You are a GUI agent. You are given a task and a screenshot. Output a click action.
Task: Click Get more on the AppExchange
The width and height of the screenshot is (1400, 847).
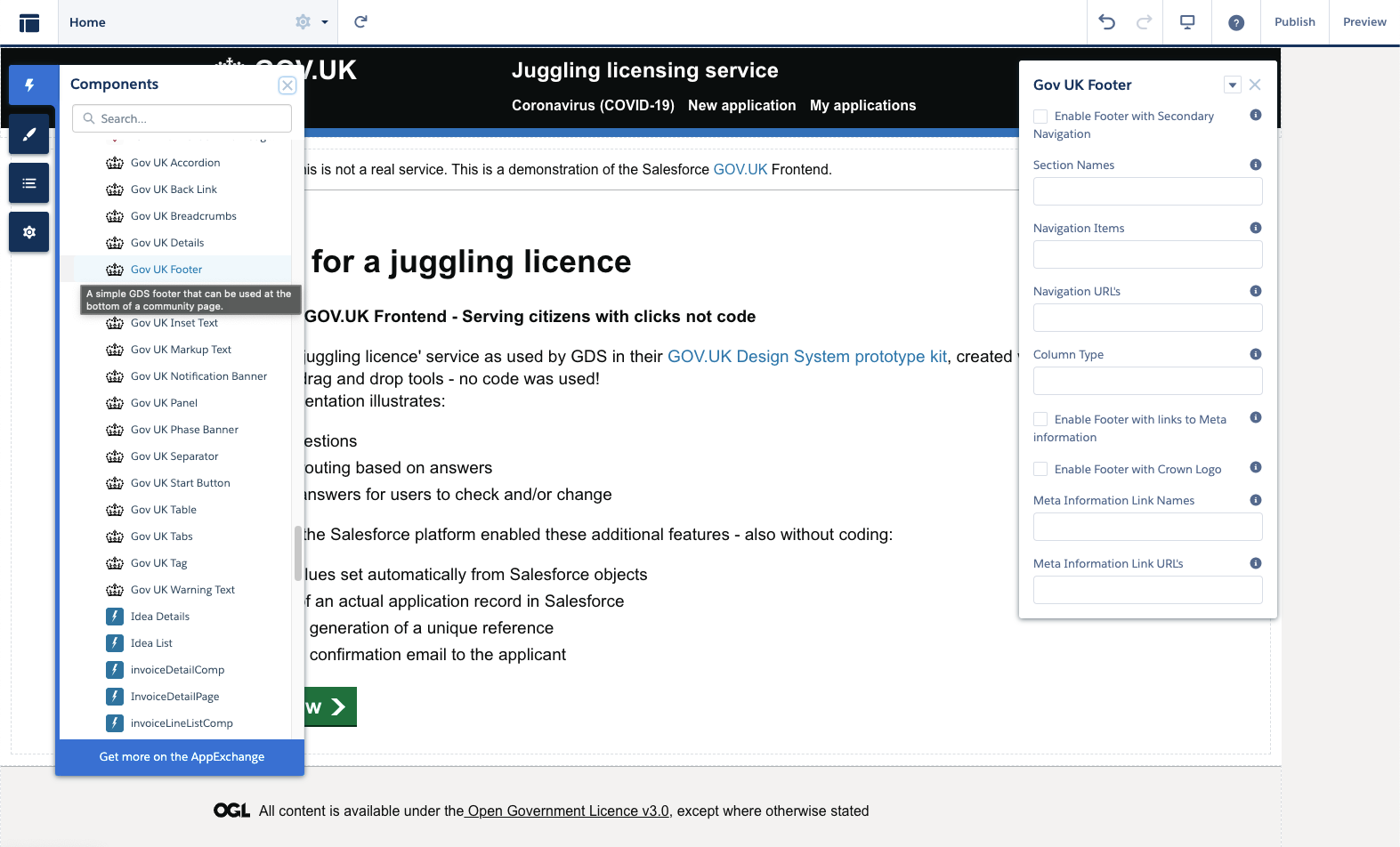[182, 757]
